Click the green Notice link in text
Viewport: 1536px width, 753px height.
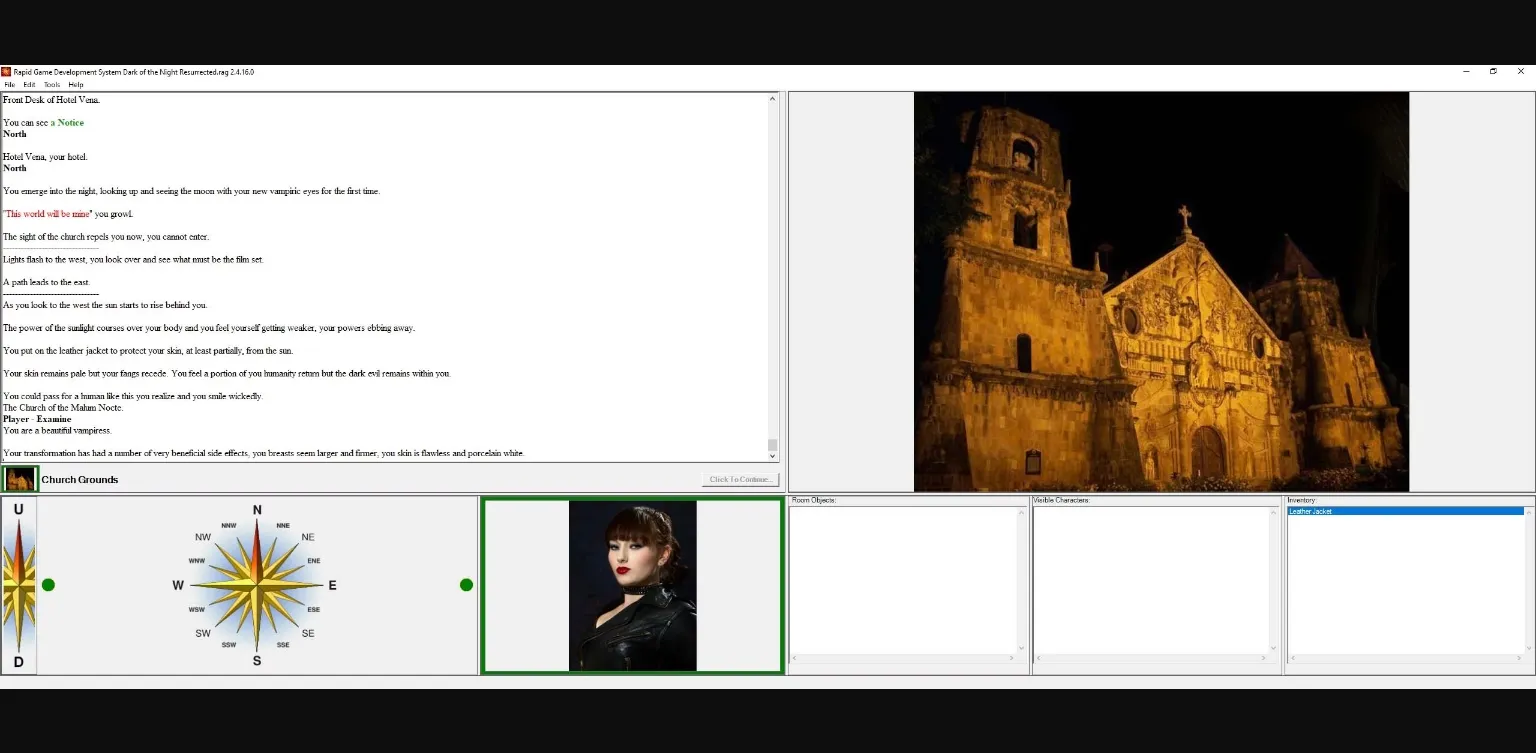(70, 123)
